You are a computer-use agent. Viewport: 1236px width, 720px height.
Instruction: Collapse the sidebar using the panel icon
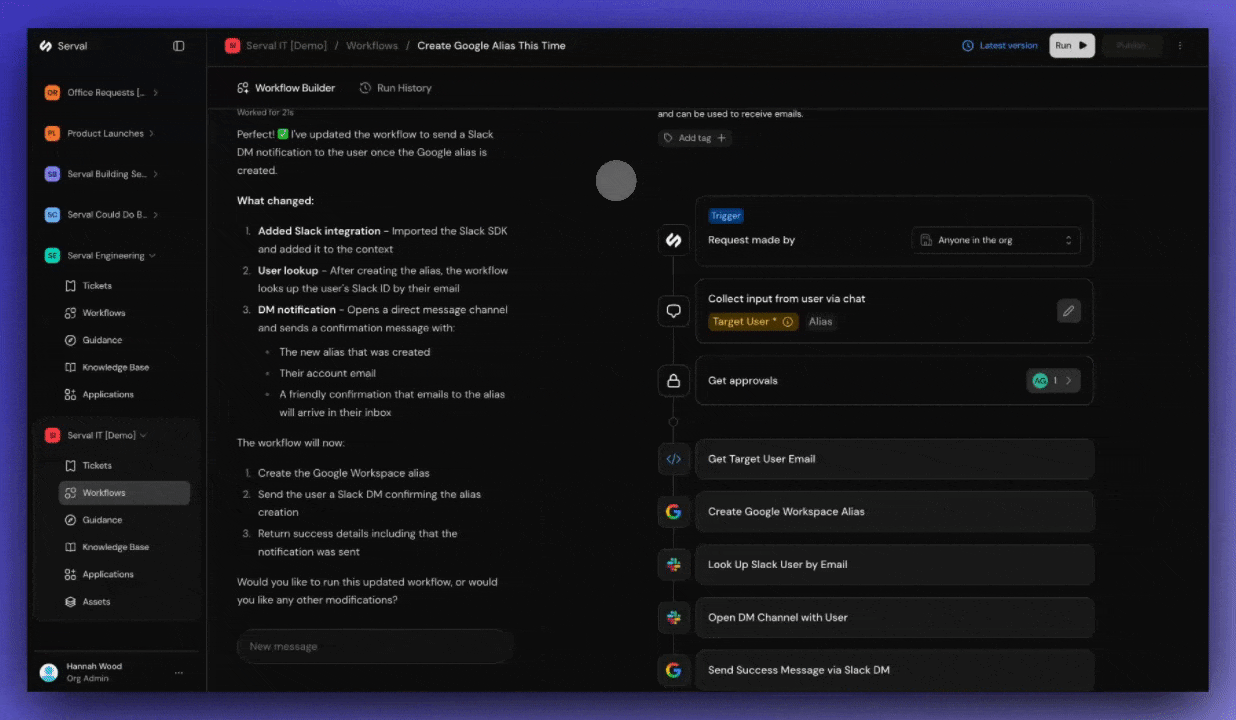(x=179, y=45)
